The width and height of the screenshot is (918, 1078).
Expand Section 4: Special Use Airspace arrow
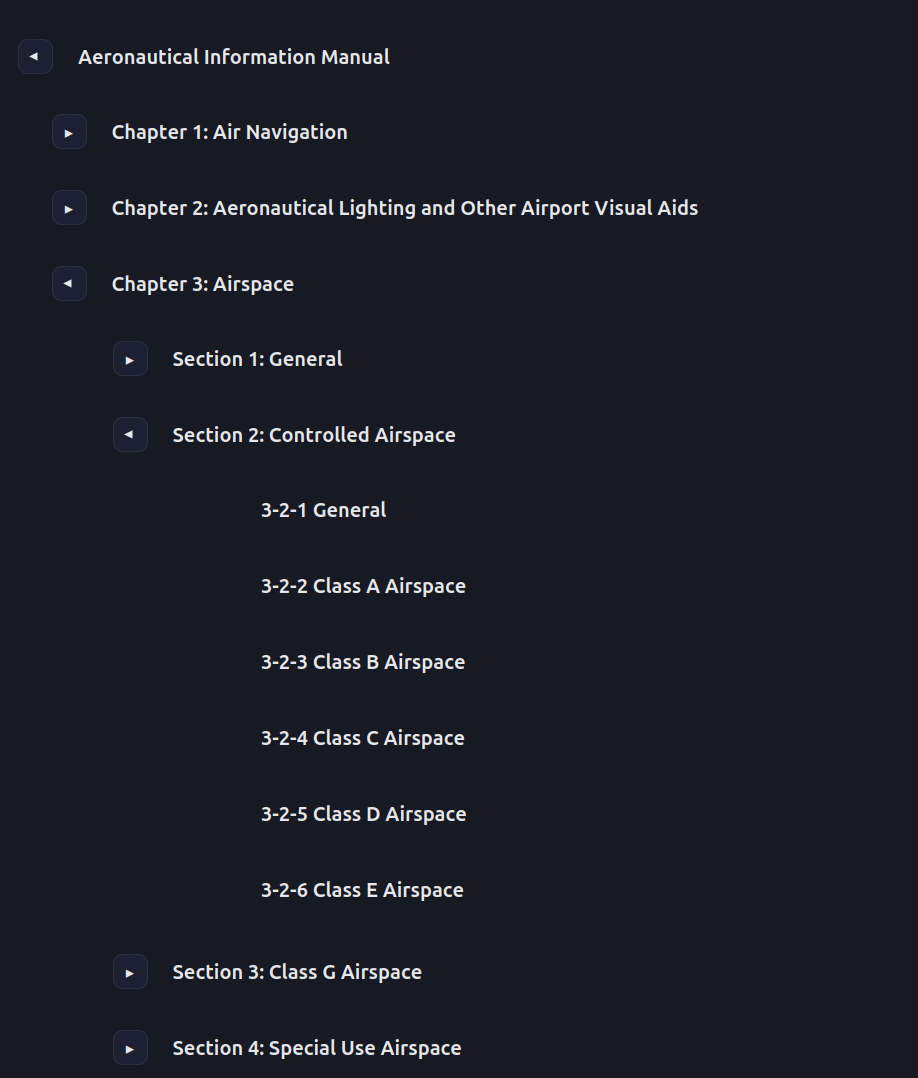[x=130, y=1048]
